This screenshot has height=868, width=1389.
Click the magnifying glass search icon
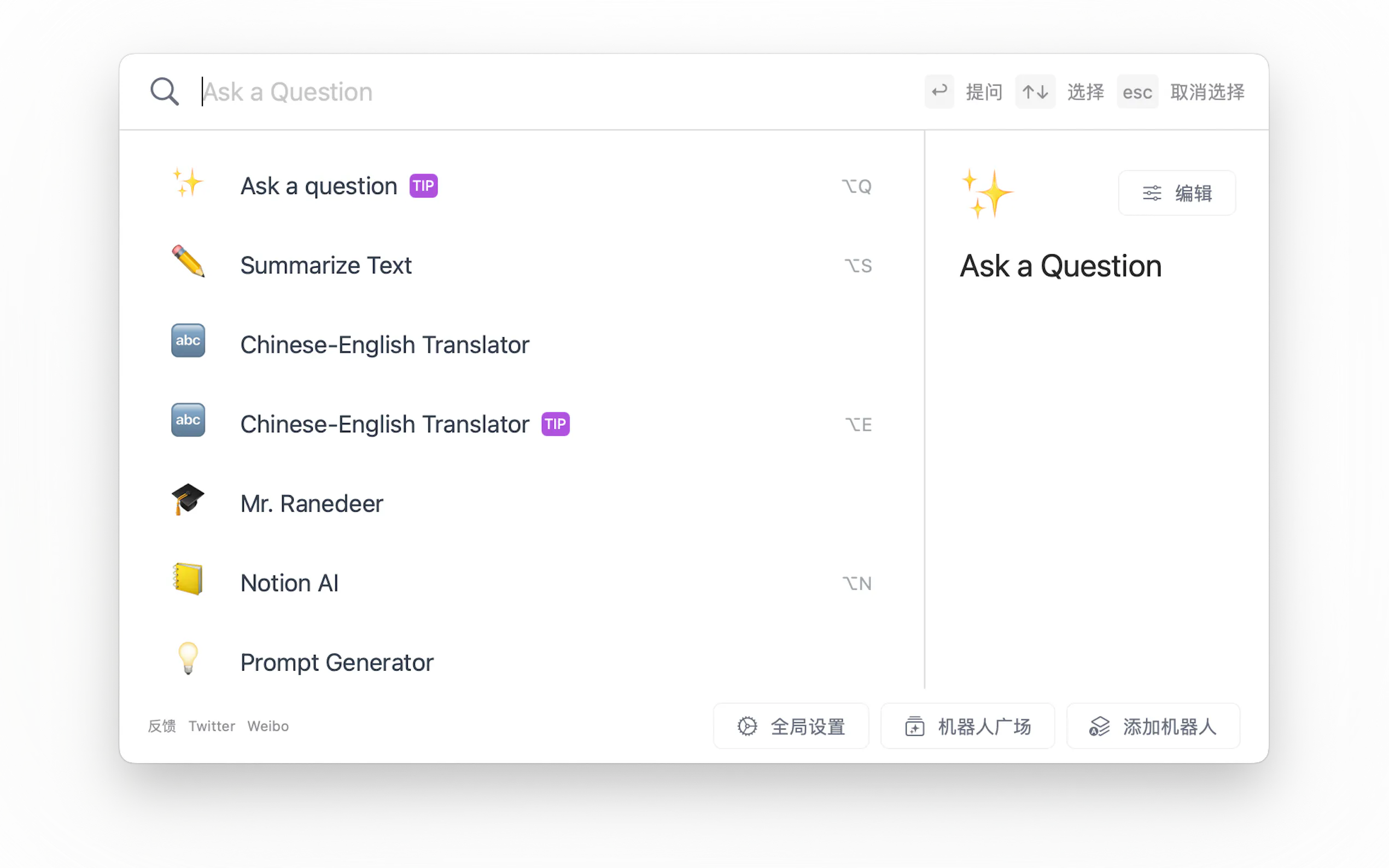click(x=164, y=92)
